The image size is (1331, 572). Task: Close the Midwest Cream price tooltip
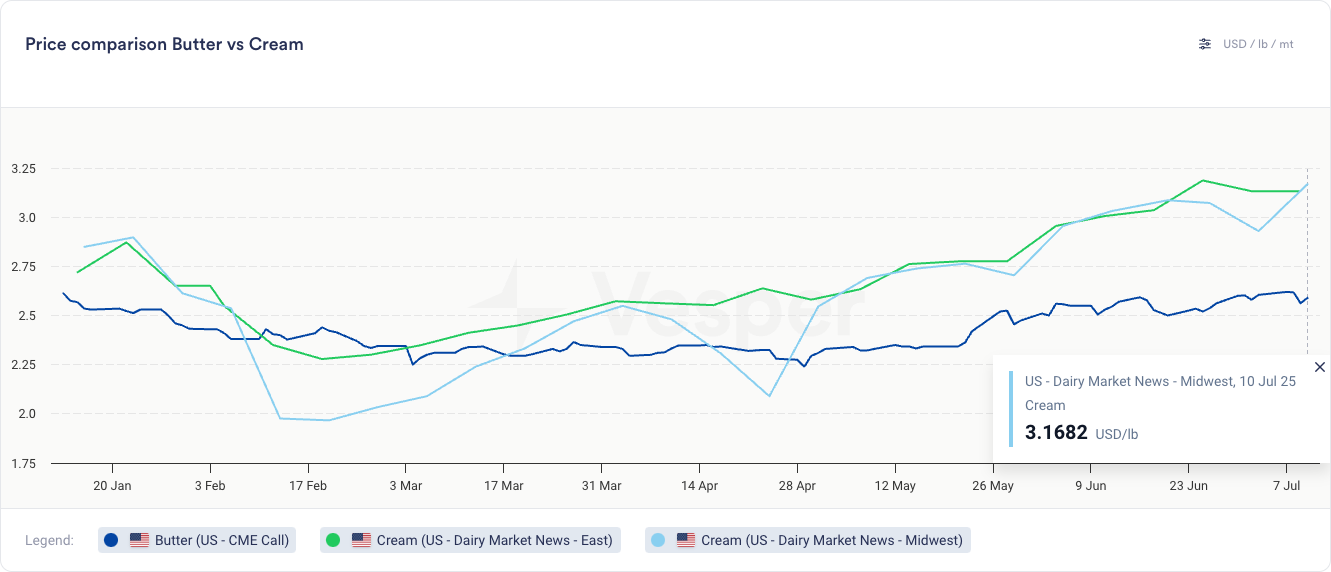[1319, 367]
